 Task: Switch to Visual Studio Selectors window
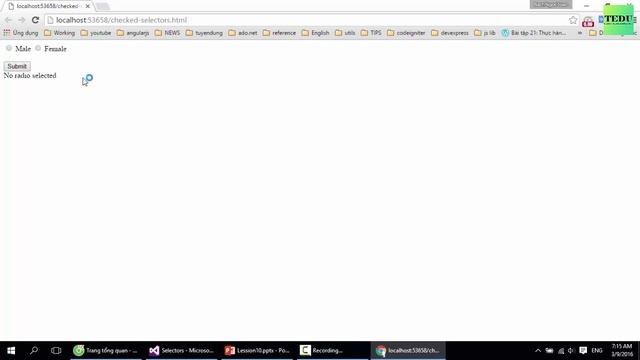pos(182,350)
